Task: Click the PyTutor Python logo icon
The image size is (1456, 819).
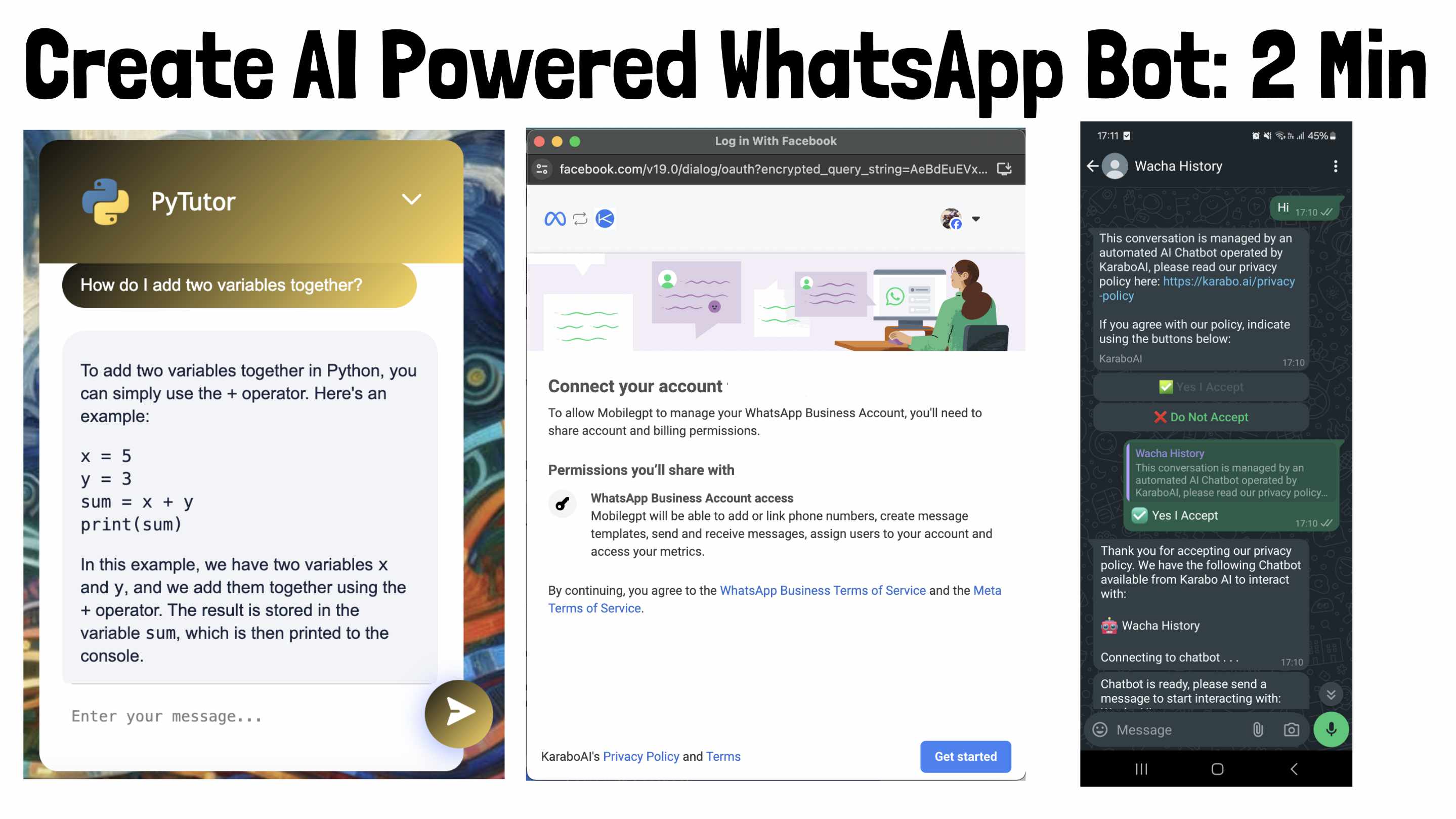Action: (106, 199)
